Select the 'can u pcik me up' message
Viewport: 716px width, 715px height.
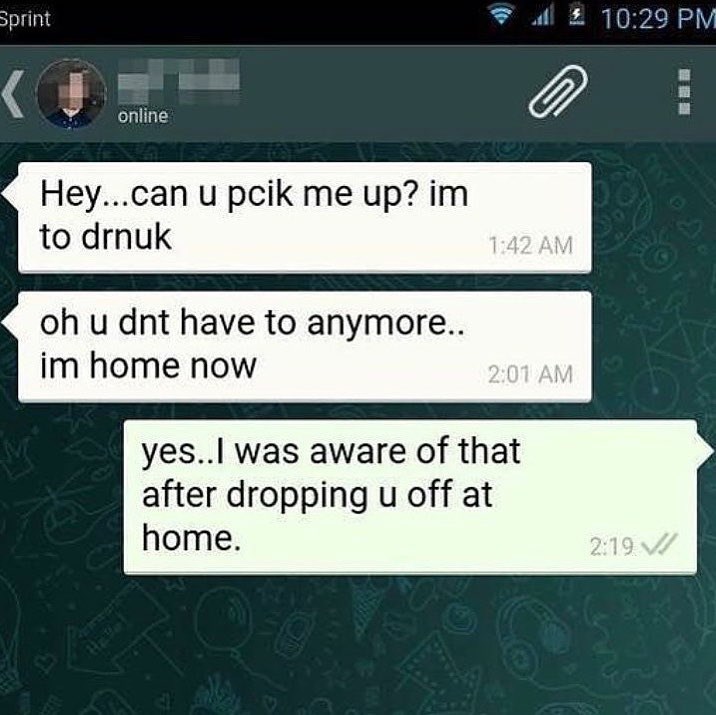(x=305, y=217)
